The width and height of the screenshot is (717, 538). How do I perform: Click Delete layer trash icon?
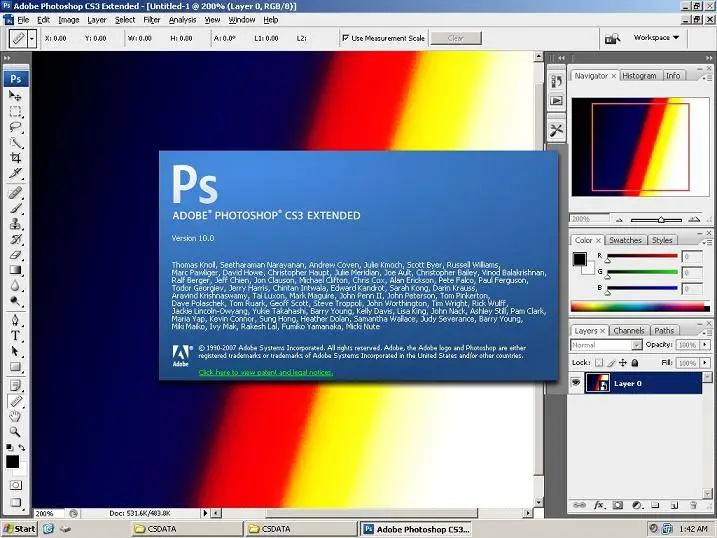[693, 505]
